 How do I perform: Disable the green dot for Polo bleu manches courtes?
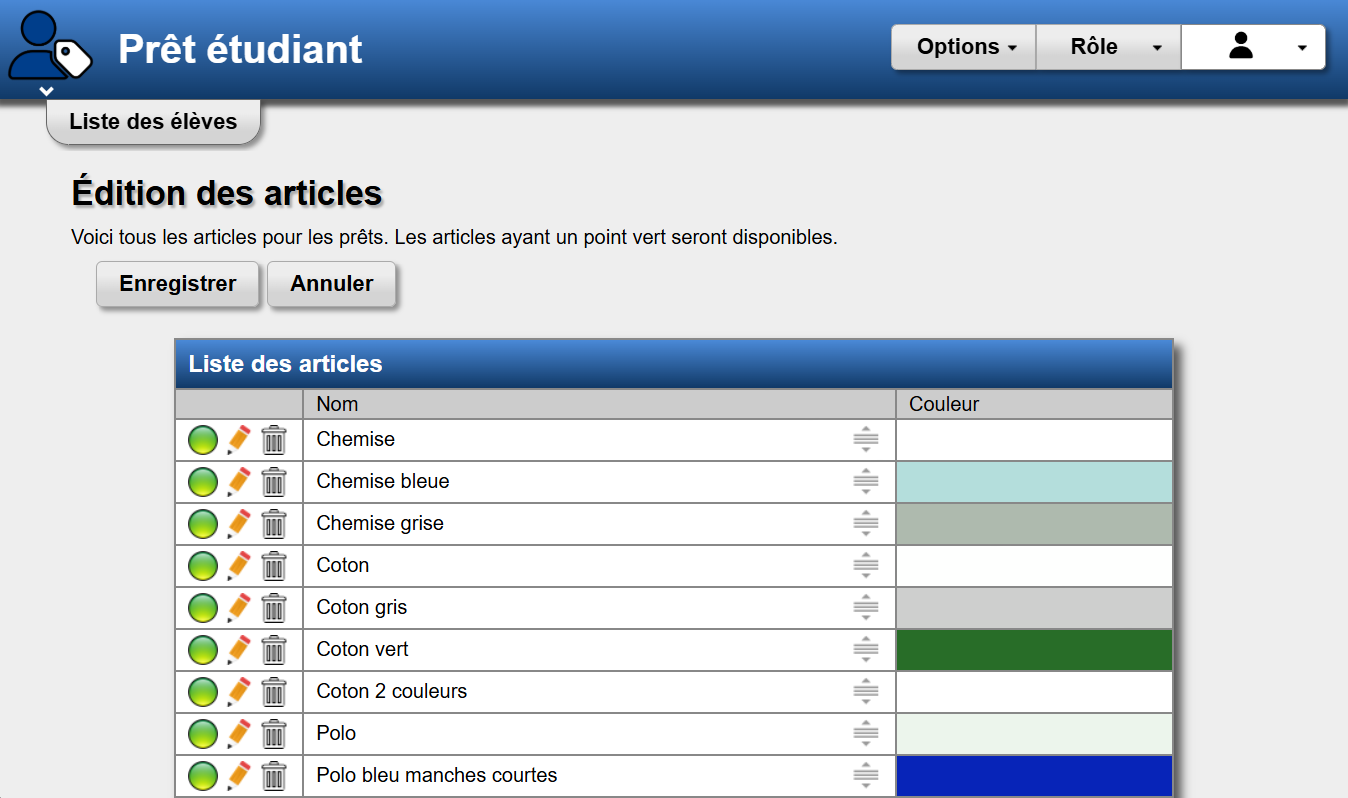coord(203,776)
